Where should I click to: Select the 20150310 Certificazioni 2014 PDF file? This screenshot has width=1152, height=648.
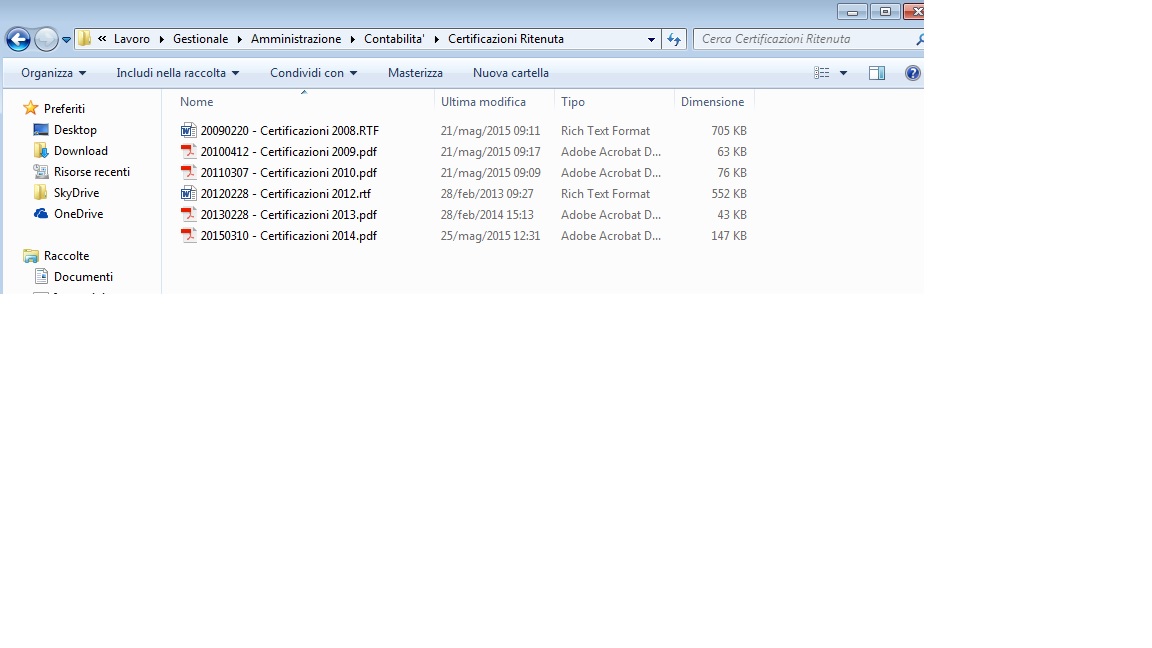point(288,236)
